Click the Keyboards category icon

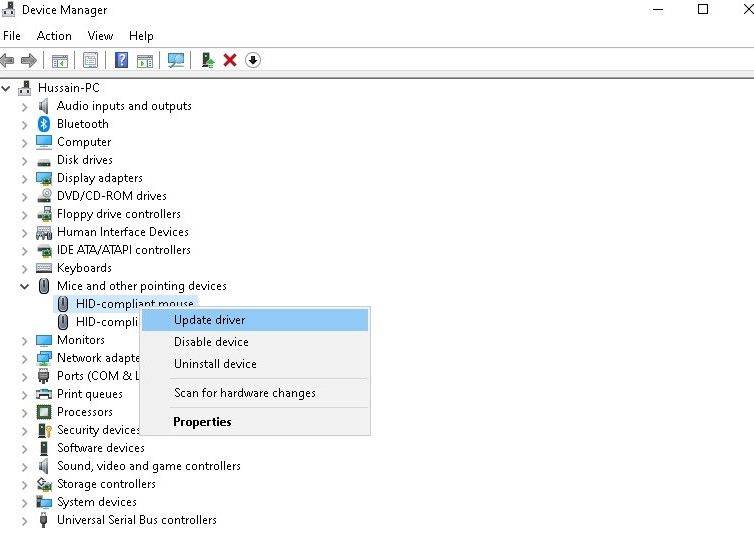(44, 268)
